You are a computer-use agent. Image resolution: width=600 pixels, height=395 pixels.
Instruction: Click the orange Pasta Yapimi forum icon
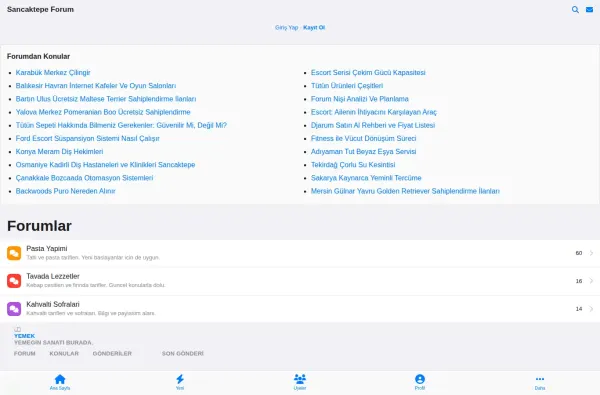(x=14, y=253)
